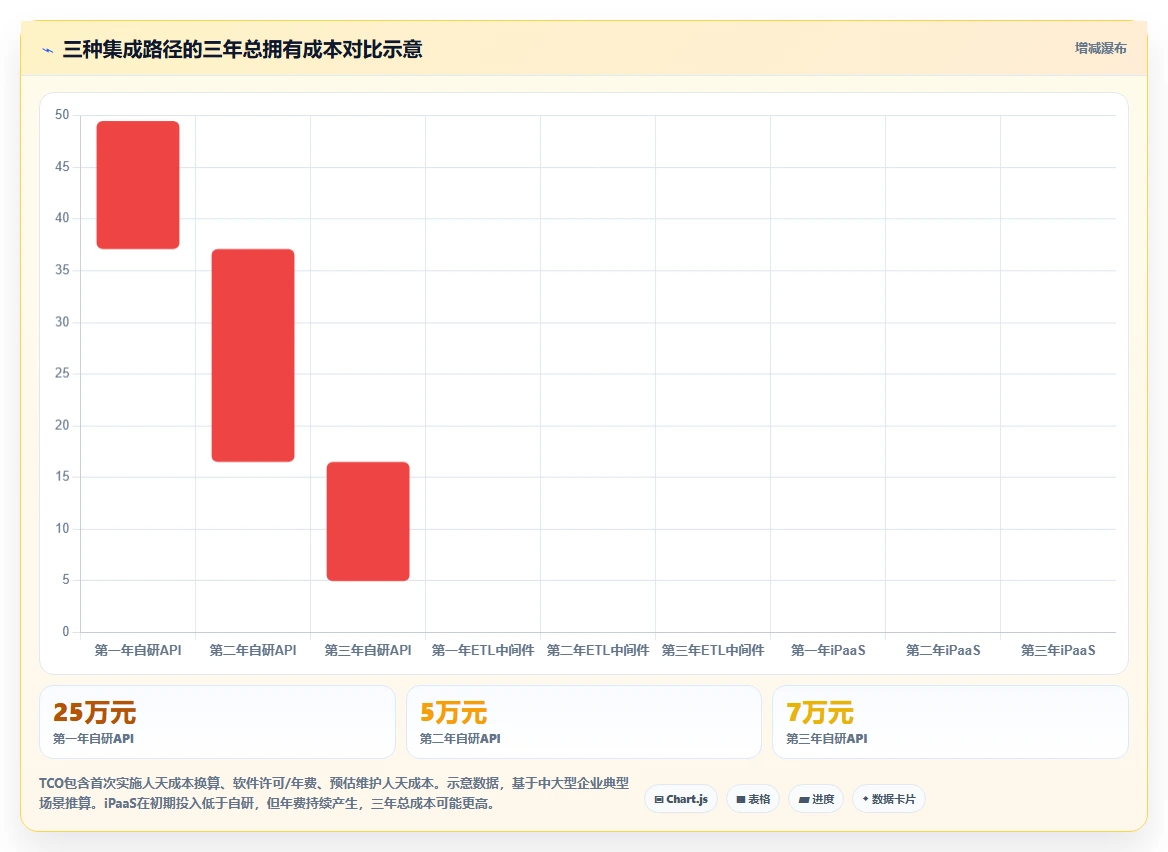
Task: Select the red bar for 第三年自研API
Action: pos(368,521)
